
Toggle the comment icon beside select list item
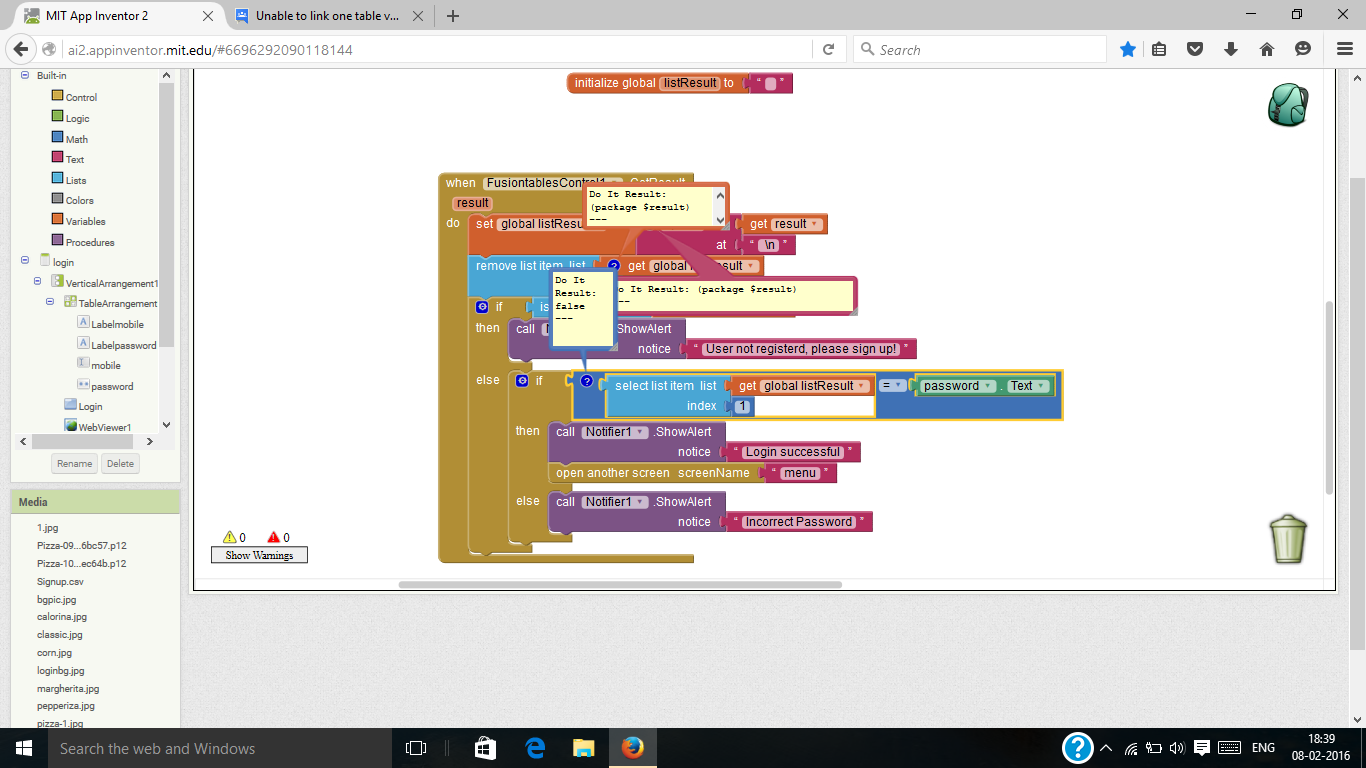tap(587, 381)
